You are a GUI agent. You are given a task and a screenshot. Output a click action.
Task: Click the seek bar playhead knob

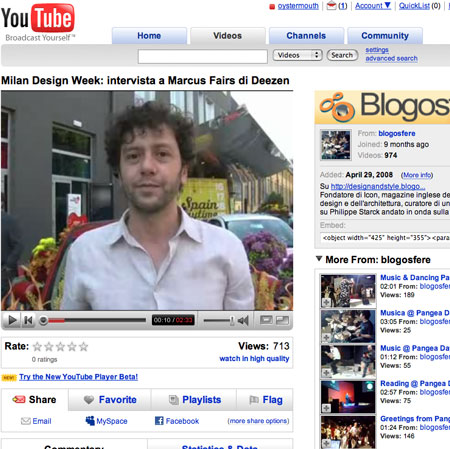43,320
